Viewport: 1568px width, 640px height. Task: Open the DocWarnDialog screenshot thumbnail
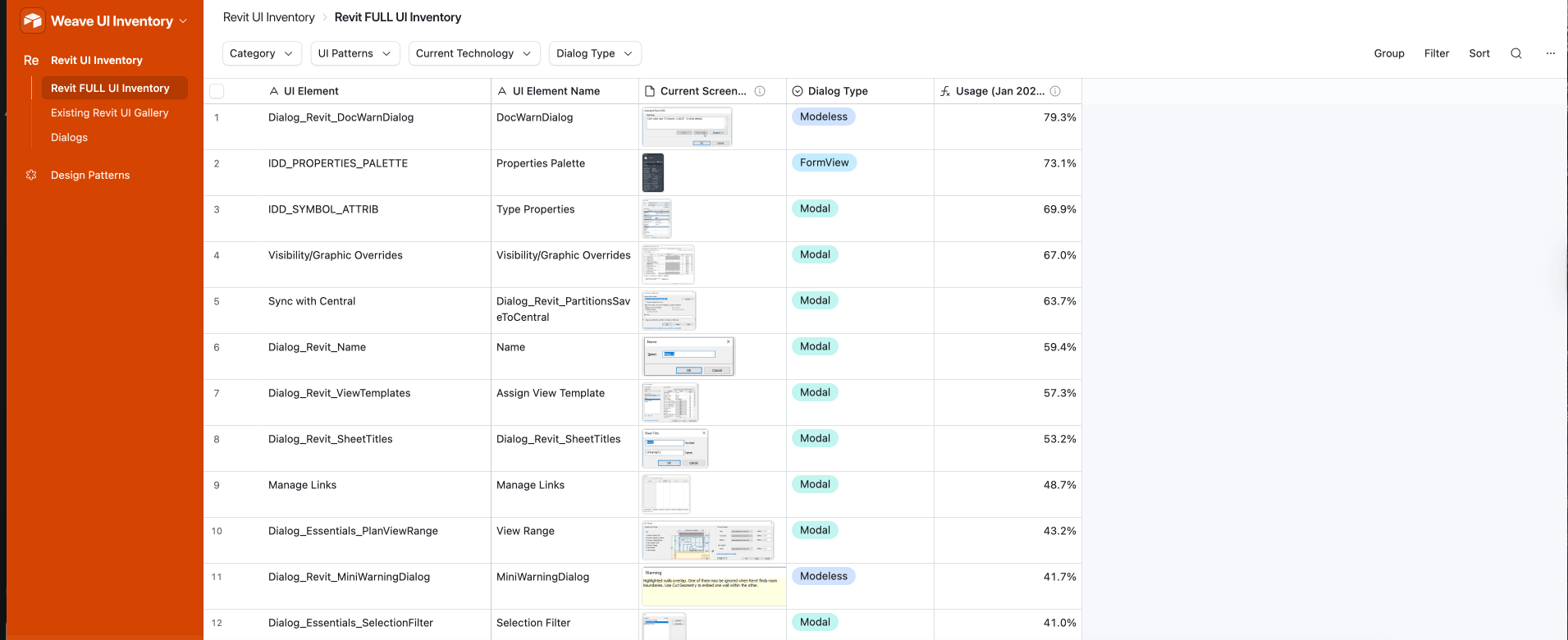click(x=687, y=127)
